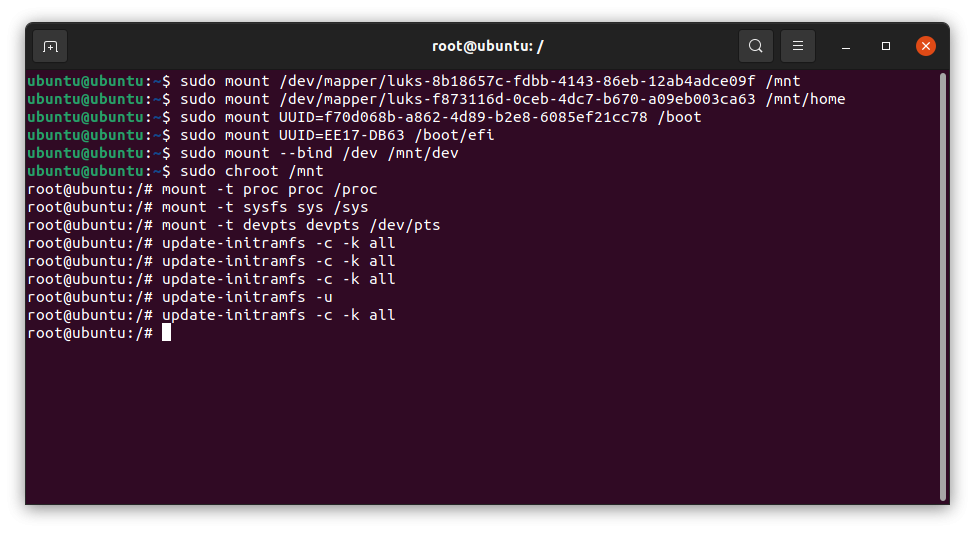The height and width of the screenshot is (533, 975).
Task: Click the luks-f873116d /mnt/home command line
Action: (x=436, y=99)
